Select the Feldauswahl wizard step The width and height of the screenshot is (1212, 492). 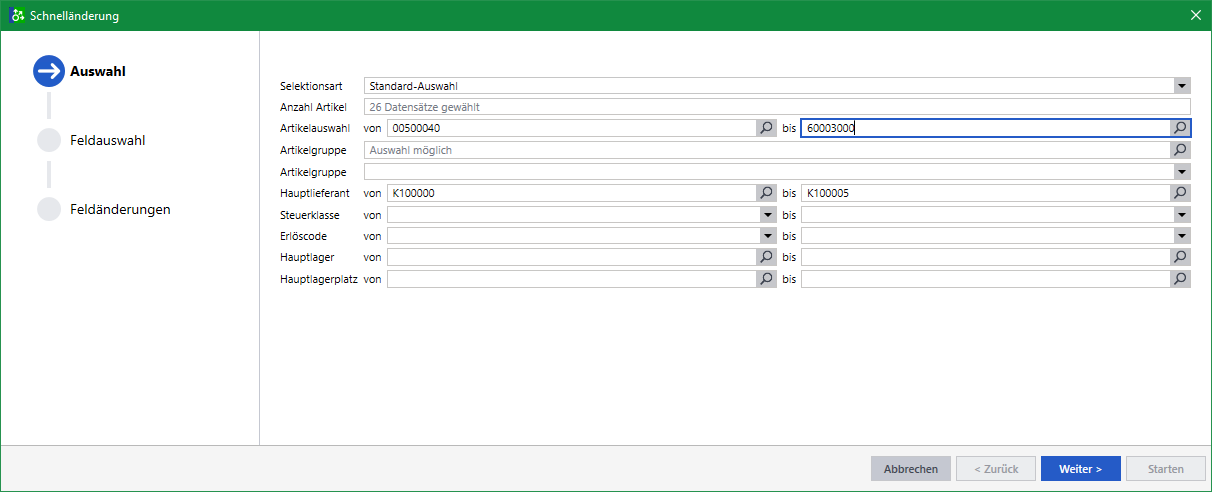pyautogui.click(x=107, y=140)
